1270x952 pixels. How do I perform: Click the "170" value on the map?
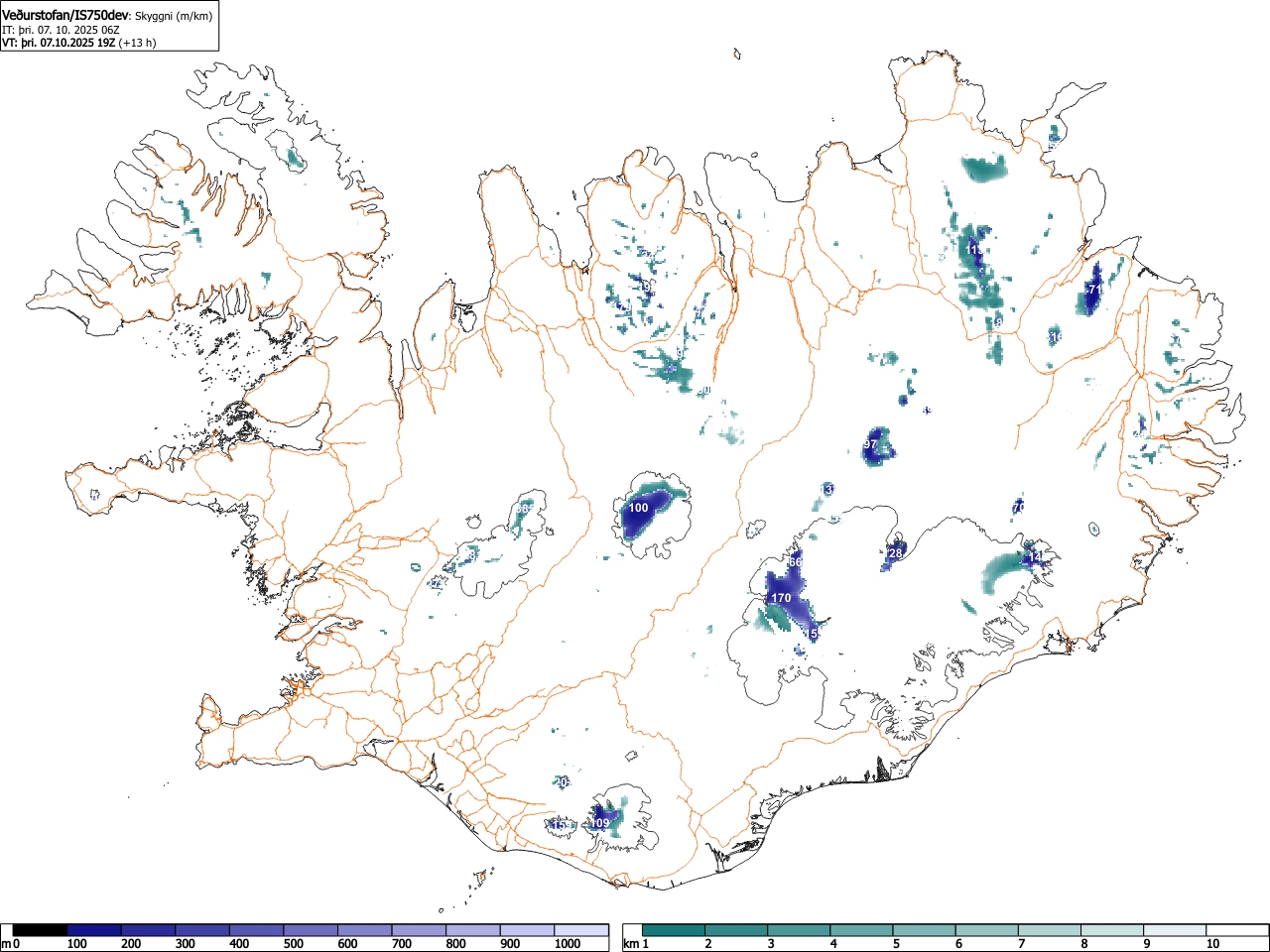point(781,598)
